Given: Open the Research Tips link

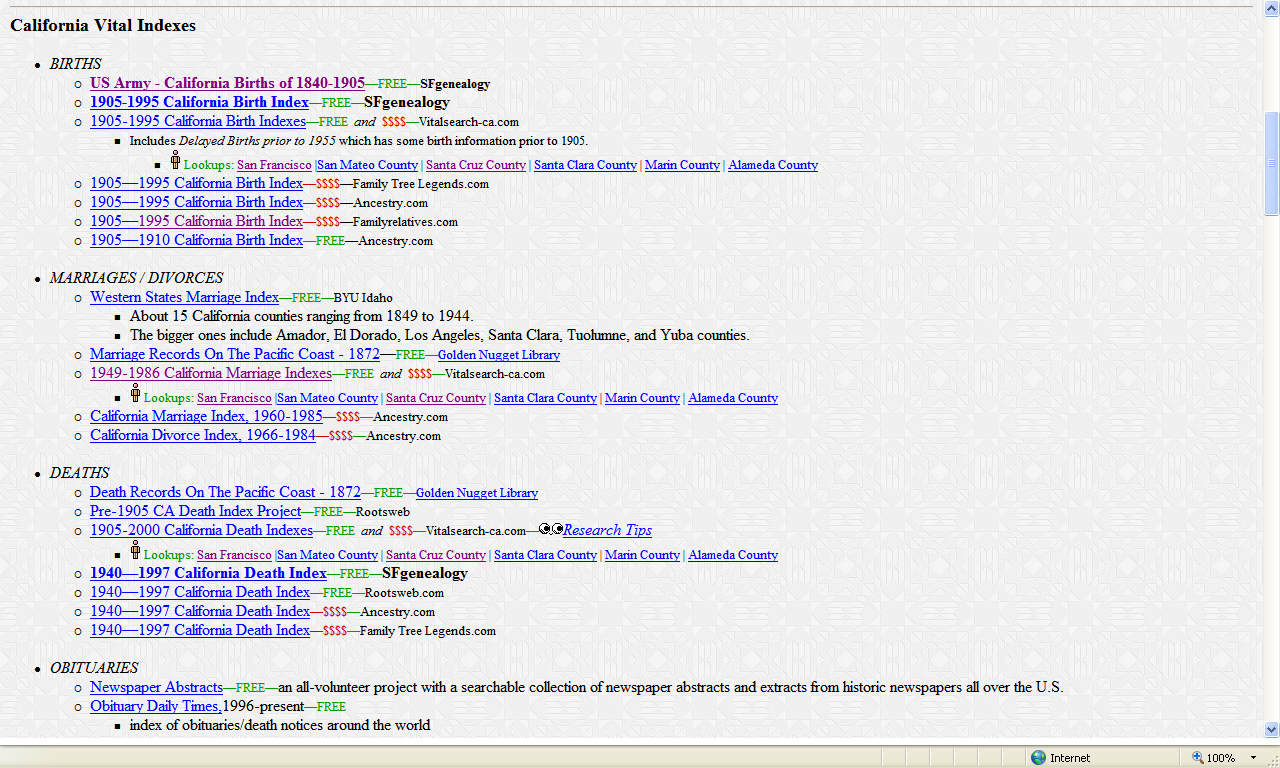Looking at the screenshot, I should [607, 530].
